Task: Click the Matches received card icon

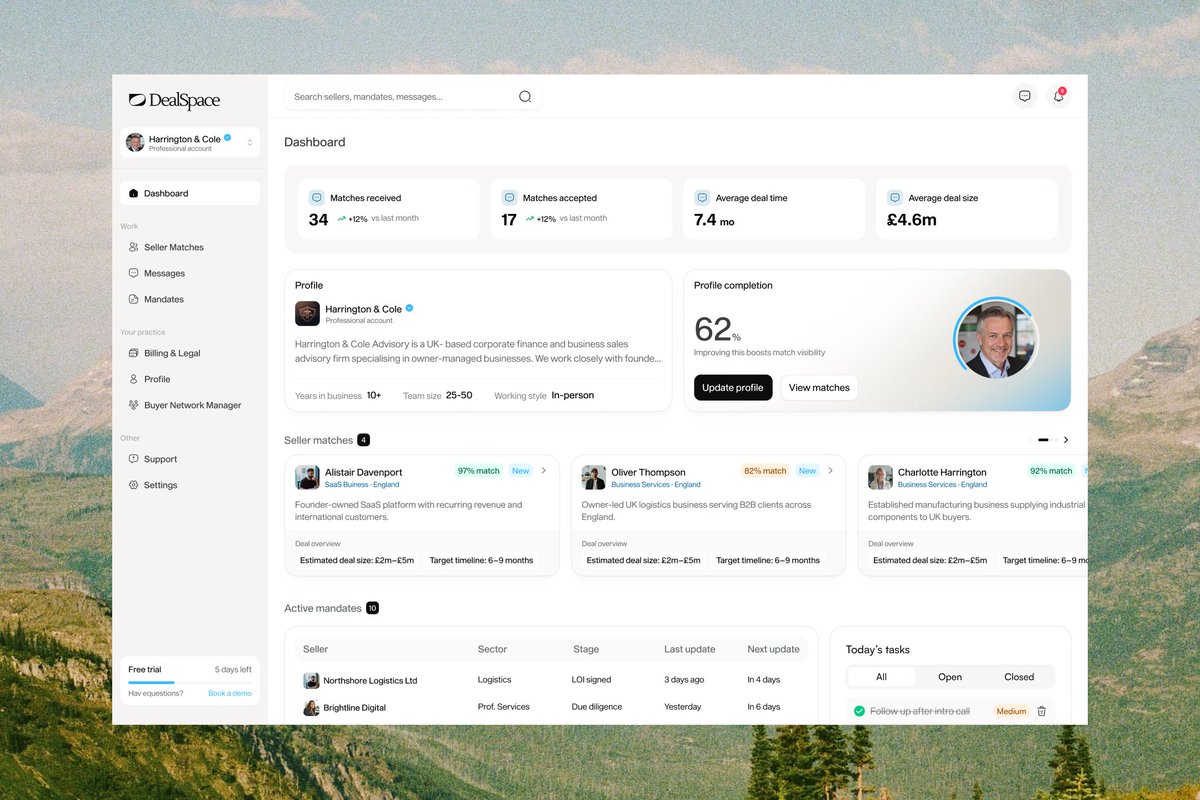Action: 316,198
